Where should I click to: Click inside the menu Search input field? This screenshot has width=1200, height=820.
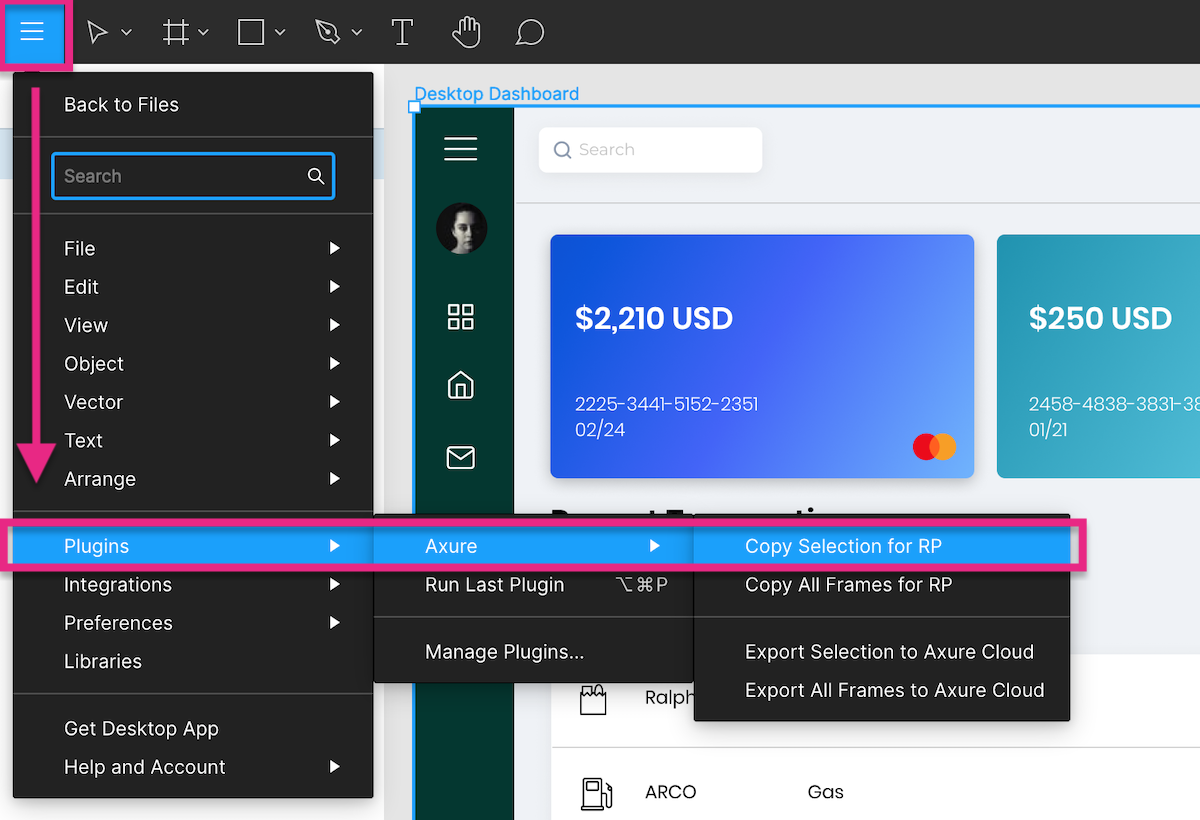coord(180,175)
